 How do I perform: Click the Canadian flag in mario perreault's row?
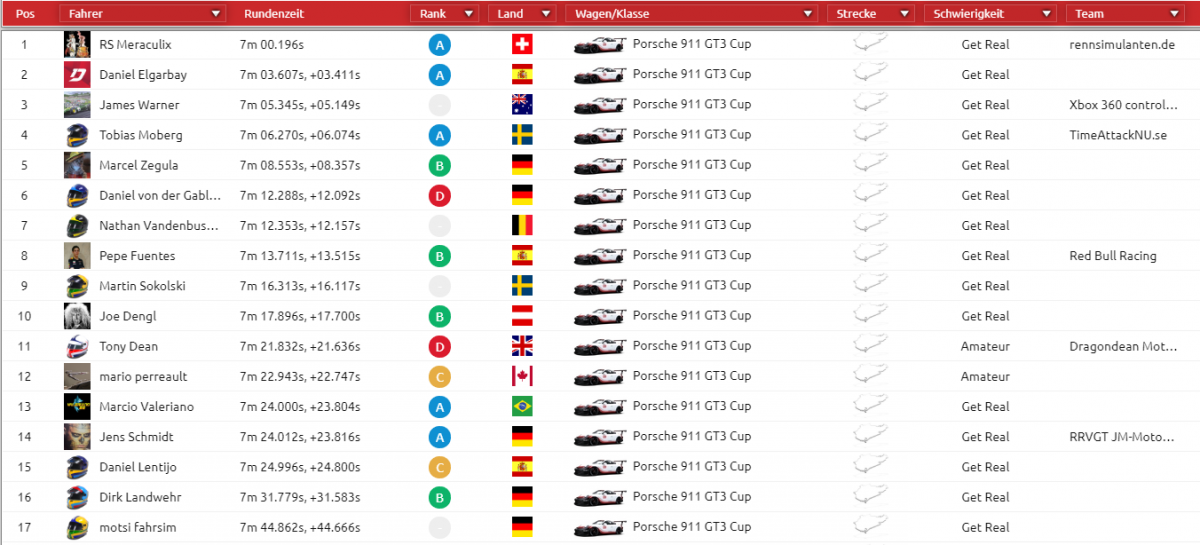[522, 376]
